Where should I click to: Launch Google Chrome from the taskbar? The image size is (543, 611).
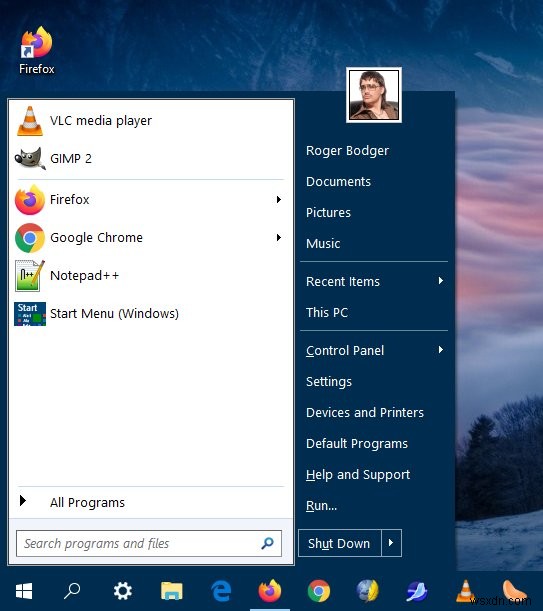tap(319, 591)
